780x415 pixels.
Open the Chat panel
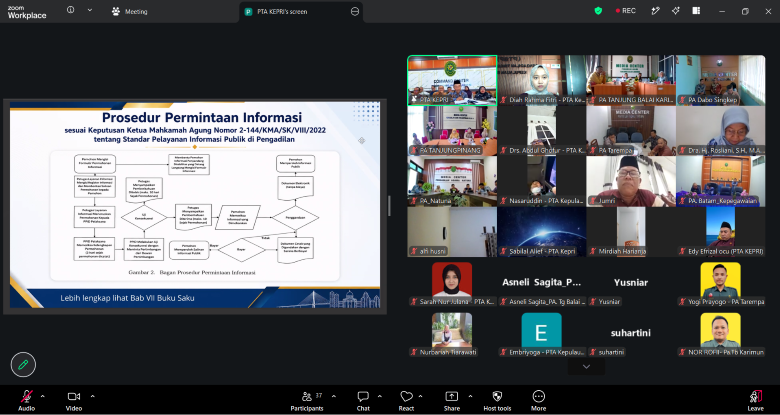click(x=363, y=401)
